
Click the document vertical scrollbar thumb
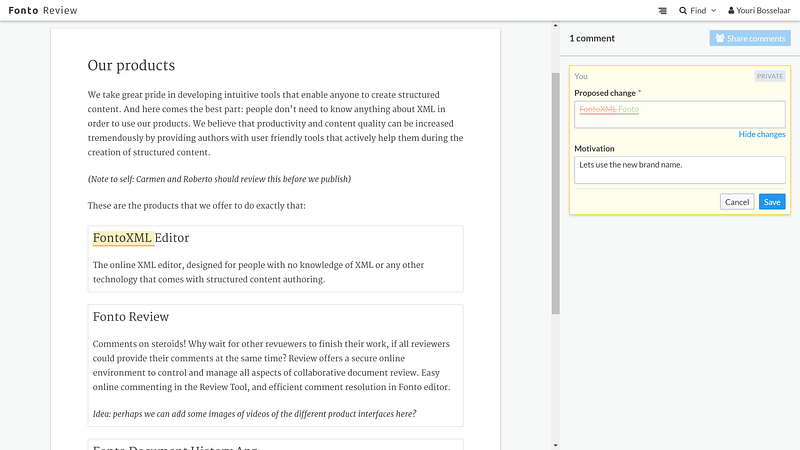[x=556, y=193]
